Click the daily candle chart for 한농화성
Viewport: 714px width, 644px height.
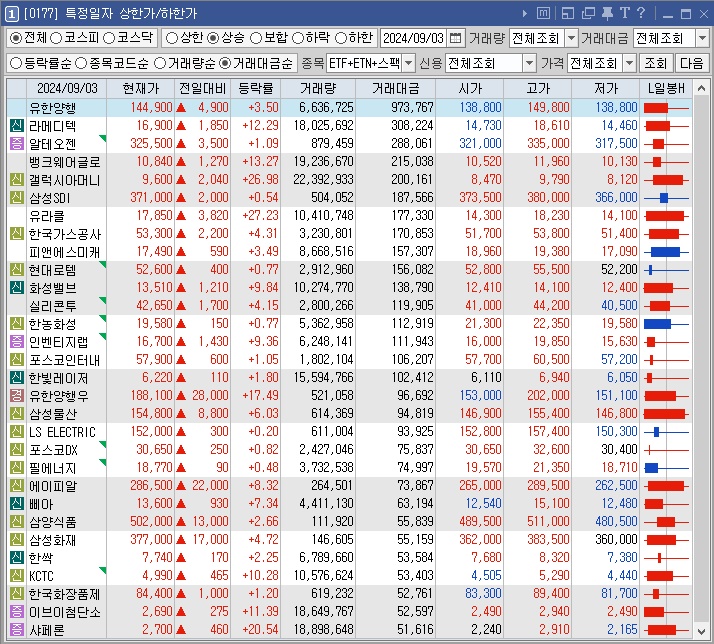coord(666,324)
